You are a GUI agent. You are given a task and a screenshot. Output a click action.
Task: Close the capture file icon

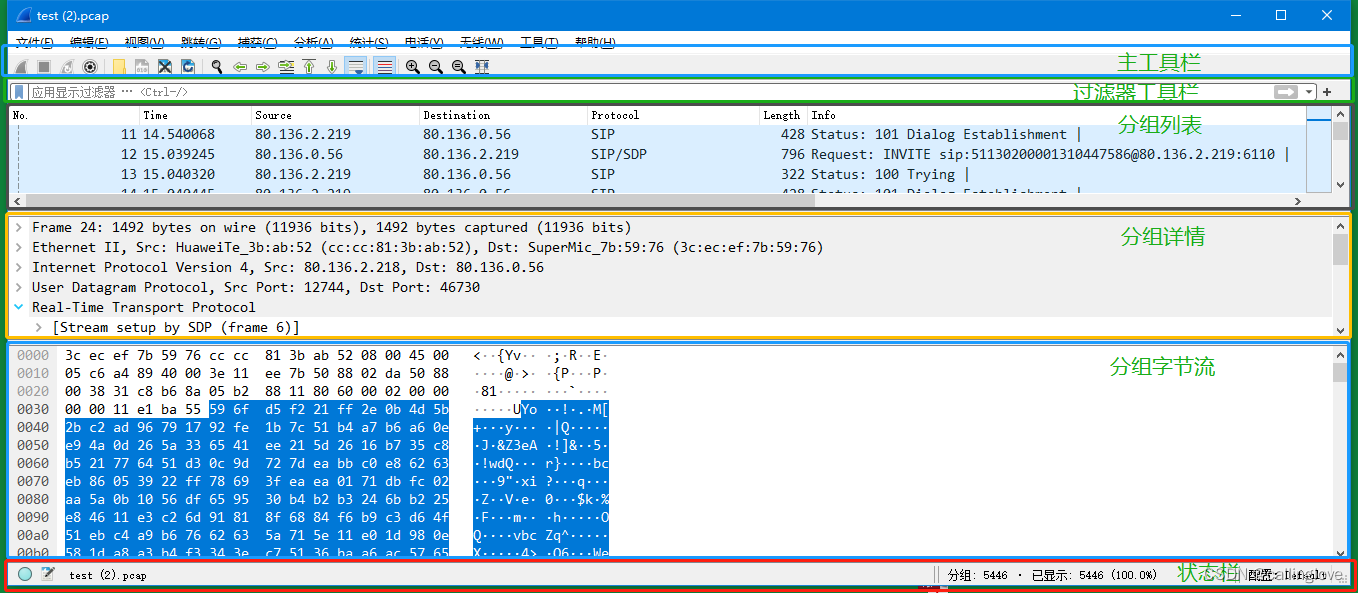tap(165, 67)
